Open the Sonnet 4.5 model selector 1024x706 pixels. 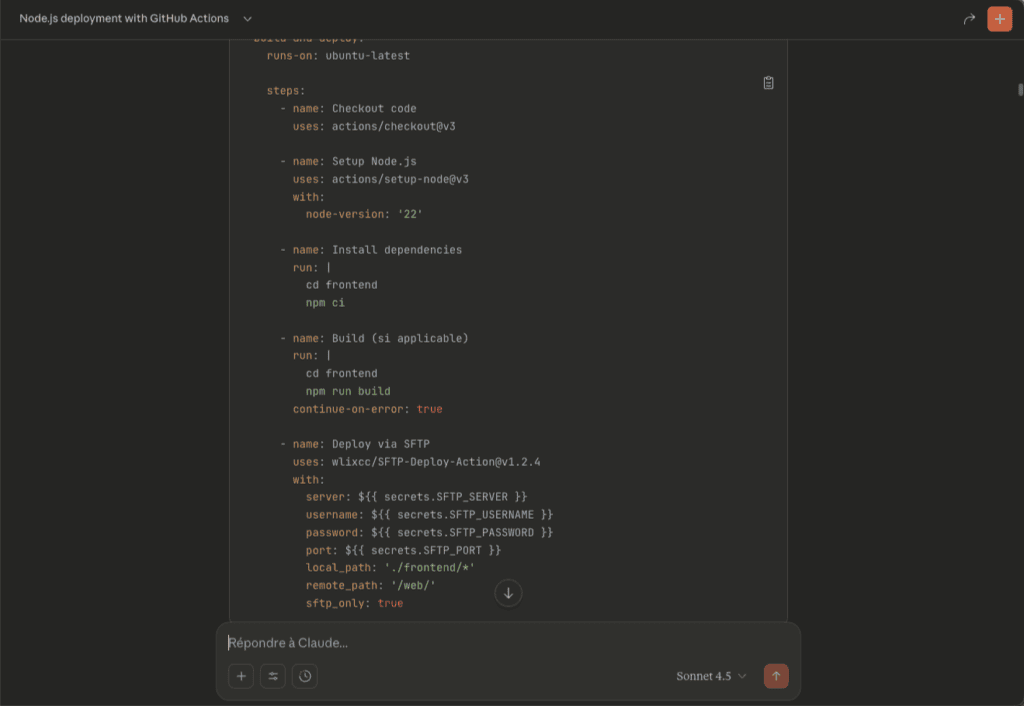711,676
